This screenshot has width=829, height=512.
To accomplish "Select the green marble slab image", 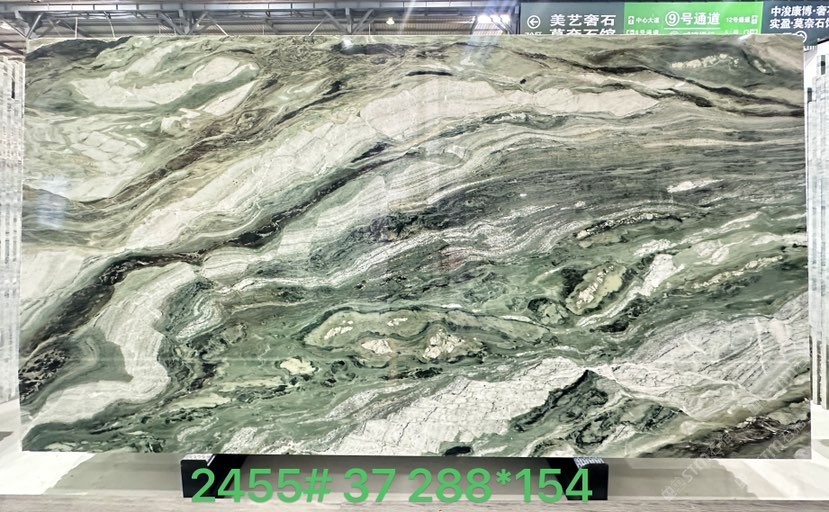I will [x=414, y=245].
